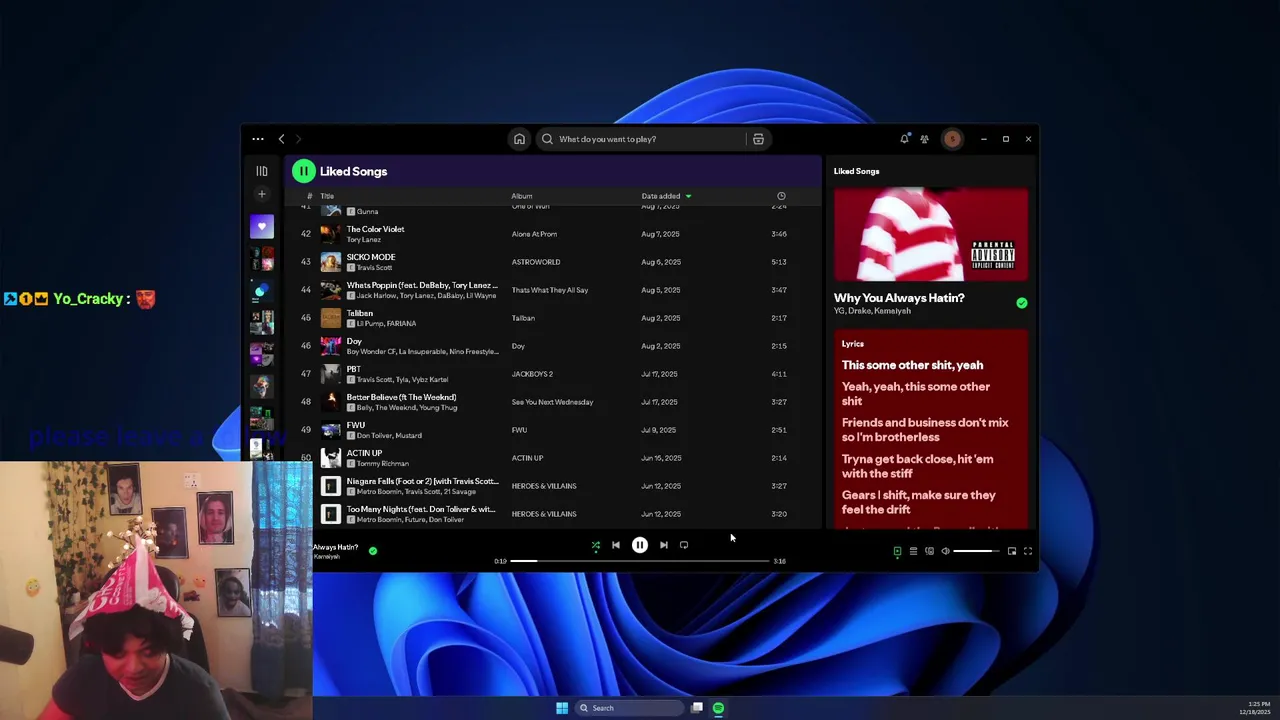Sort by the Album column header
The width and height of the screenshot is (1280, 720).
522,196
